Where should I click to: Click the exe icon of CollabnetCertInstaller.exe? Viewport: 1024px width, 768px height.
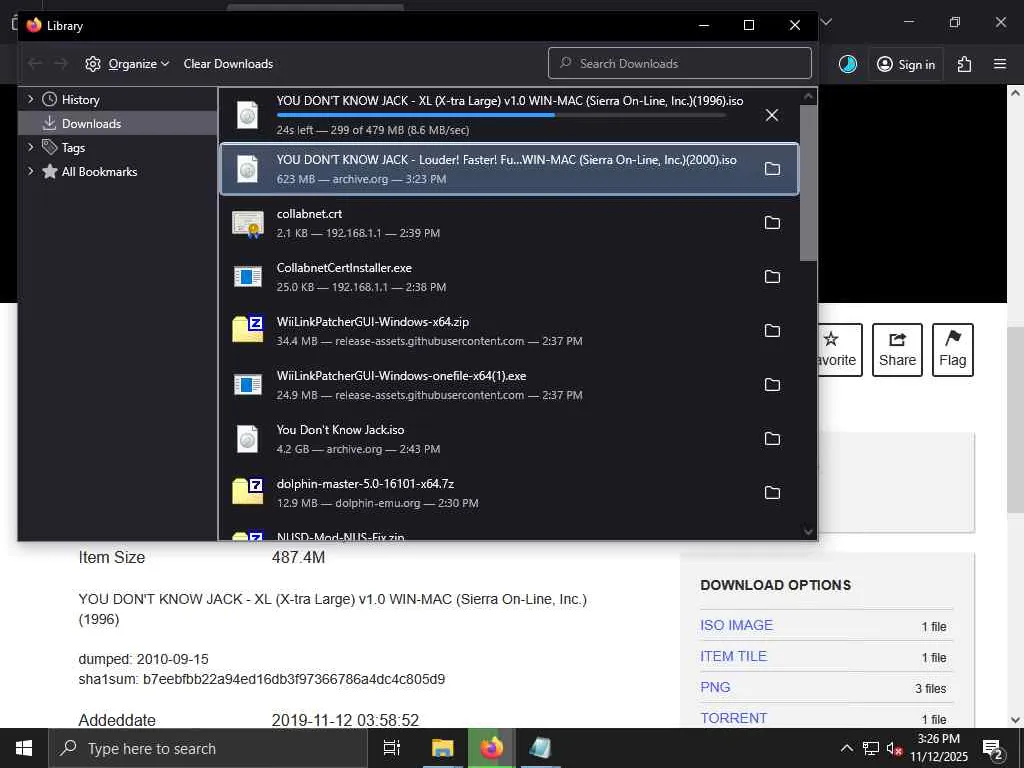(x=248, y=277)
